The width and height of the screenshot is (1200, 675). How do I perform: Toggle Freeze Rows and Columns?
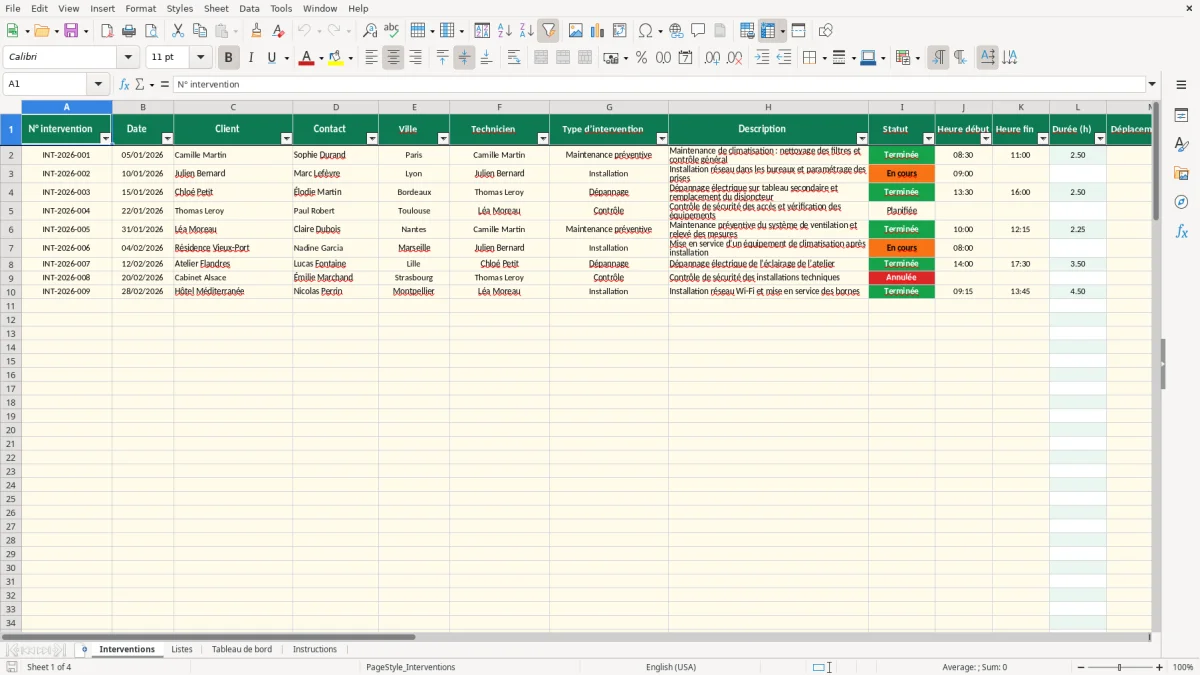point(767,31)
